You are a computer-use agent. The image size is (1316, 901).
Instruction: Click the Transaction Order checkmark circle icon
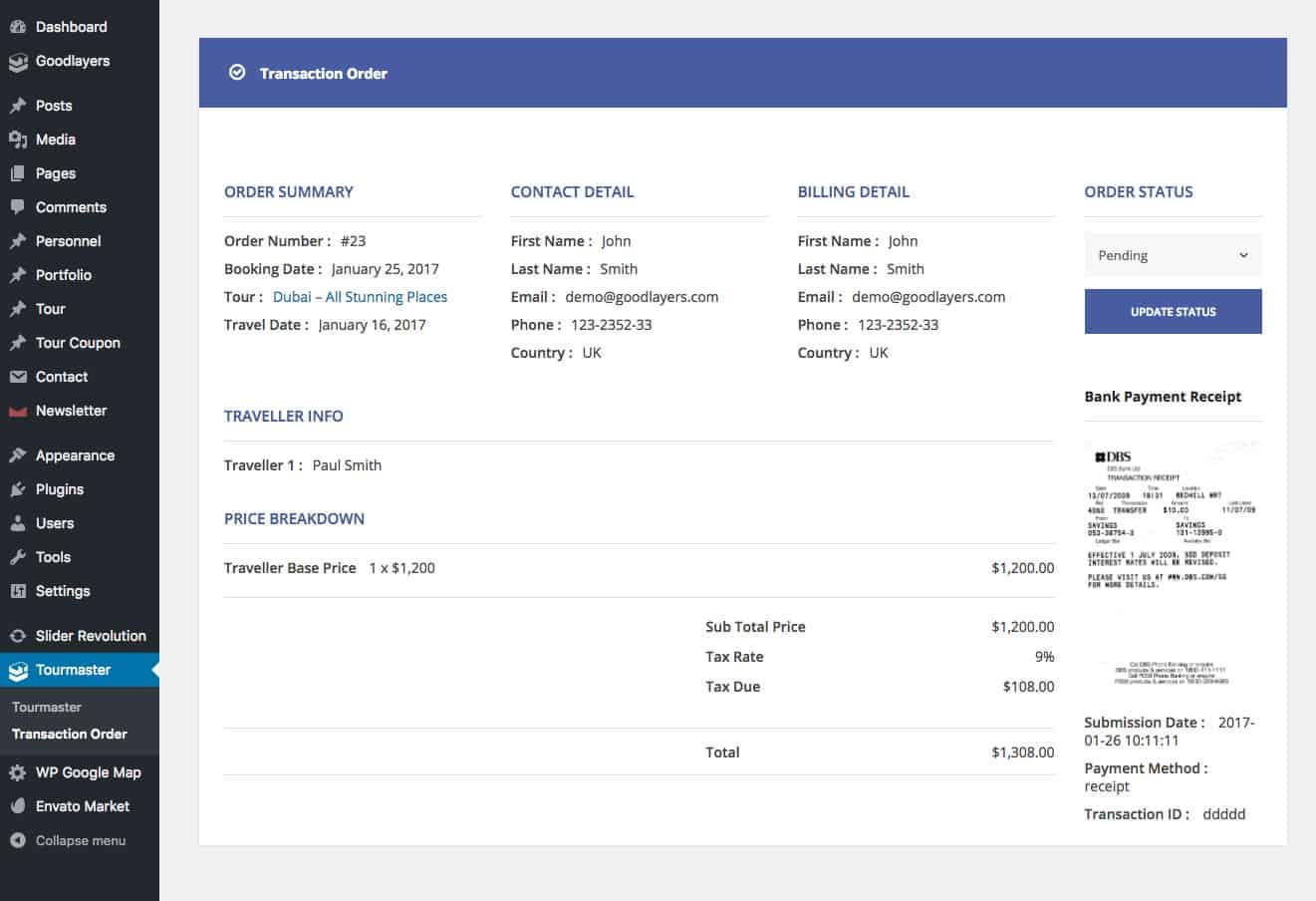click(x=237, y=73)
